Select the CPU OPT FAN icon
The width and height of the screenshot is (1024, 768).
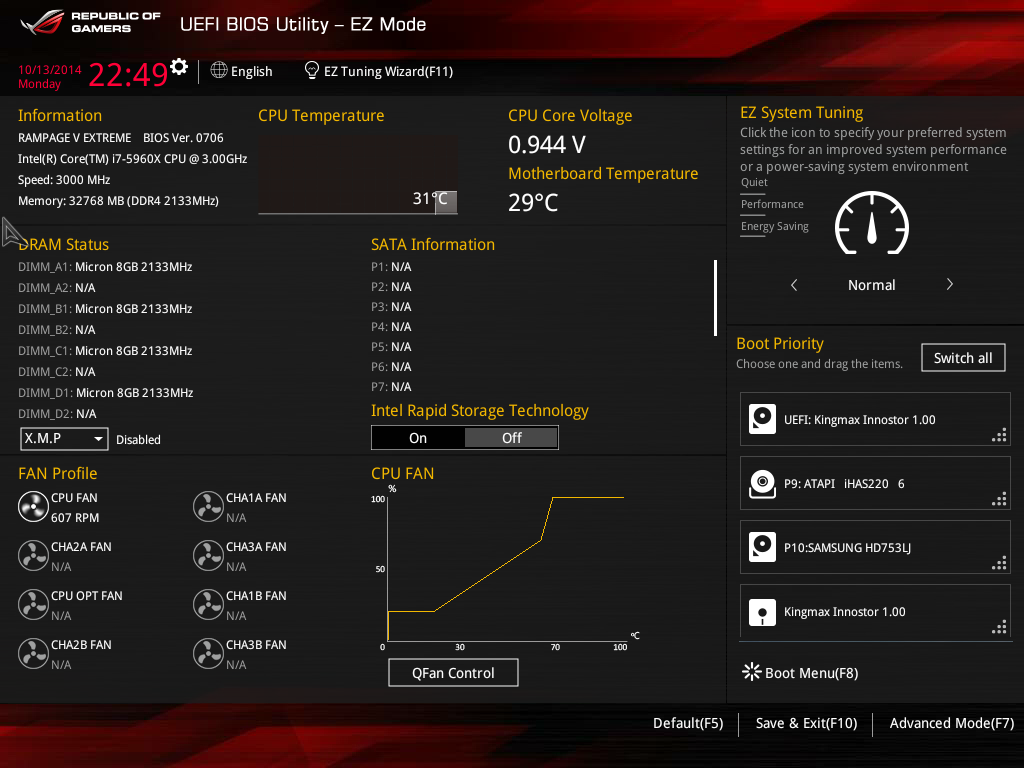(33, 605)
